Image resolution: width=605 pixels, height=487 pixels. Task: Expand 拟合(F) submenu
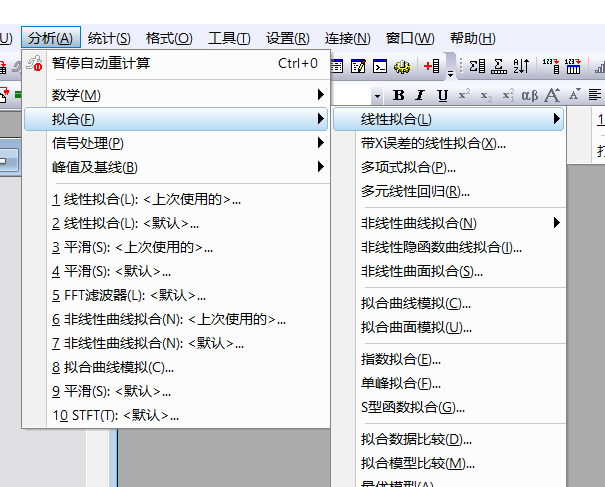point(320,118)
